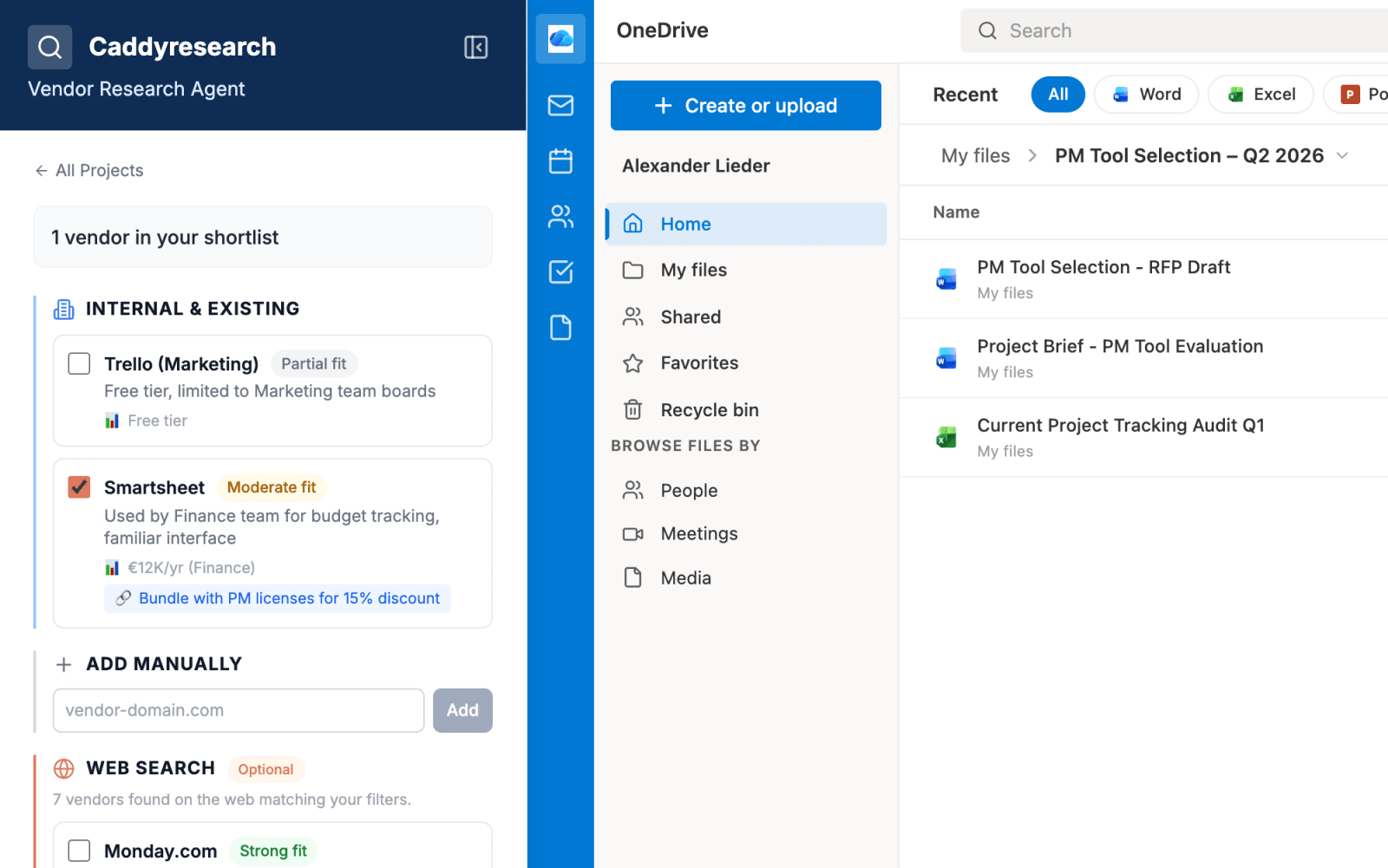Click the 1 vendor in your shortlist banner
Image resolution: width=1388 pixels, height=868 pixels.
(x=263, y=237)
